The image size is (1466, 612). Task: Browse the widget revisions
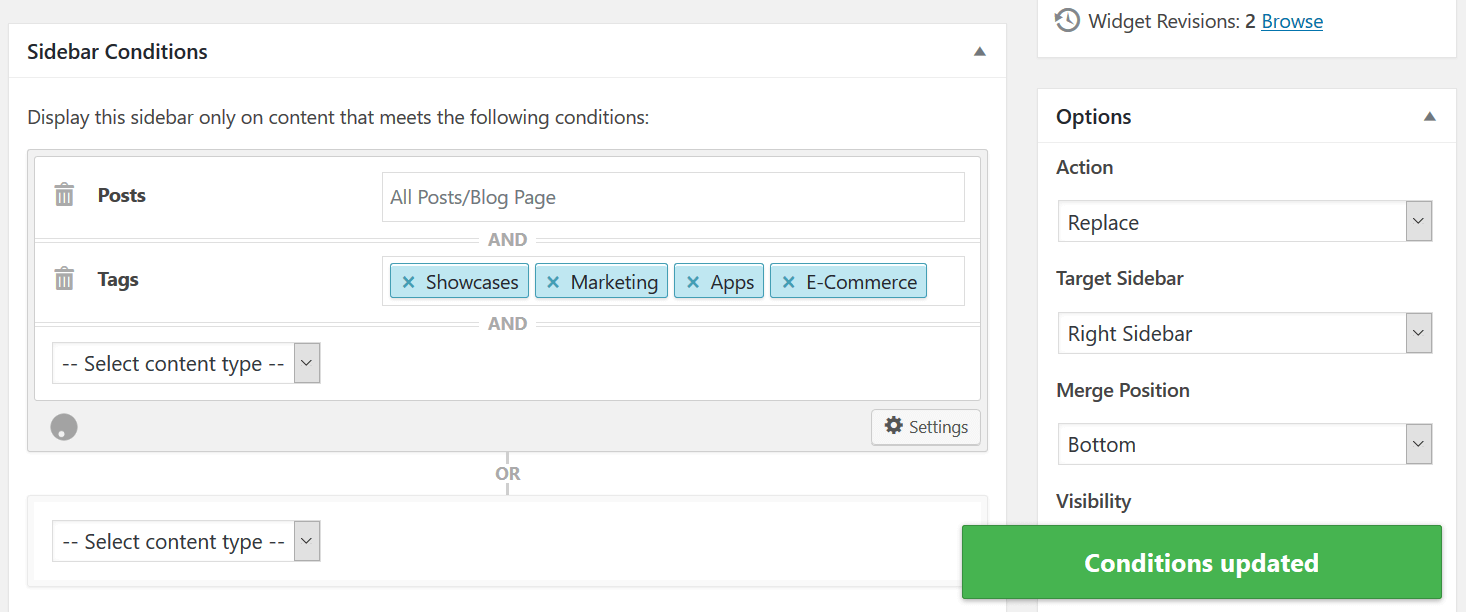coord(1292,21)
